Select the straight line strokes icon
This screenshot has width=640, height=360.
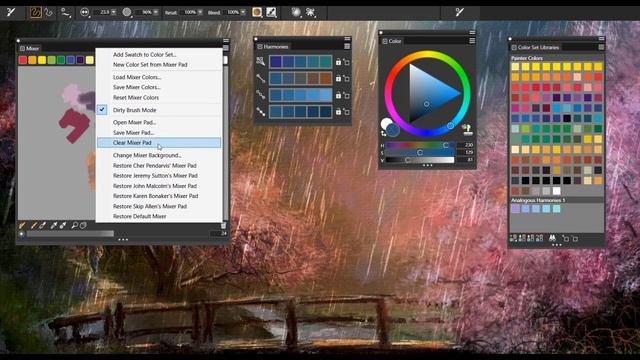pyautogui.click(x=49, y=12)
